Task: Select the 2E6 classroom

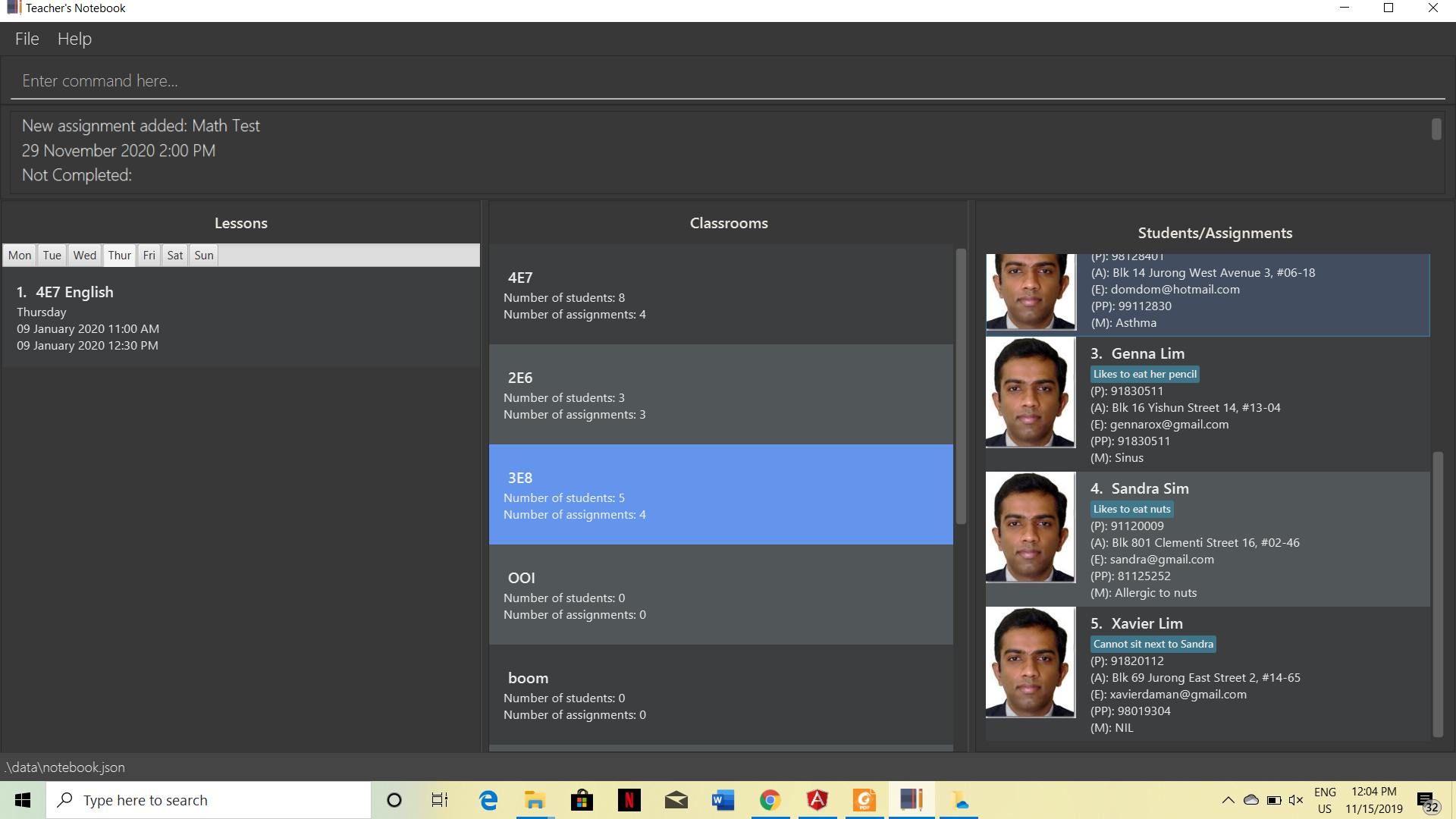Action: (x=720, y=395)
